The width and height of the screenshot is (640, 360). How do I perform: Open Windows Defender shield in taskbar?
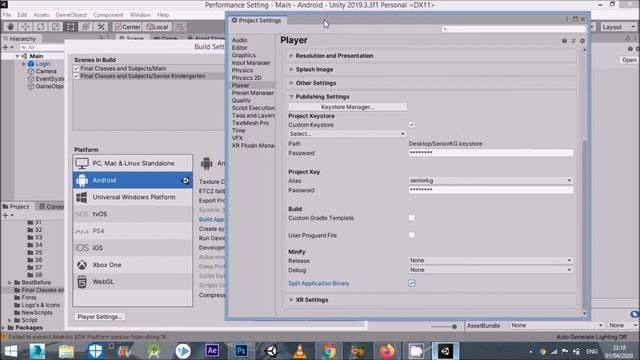click(96, 351)
